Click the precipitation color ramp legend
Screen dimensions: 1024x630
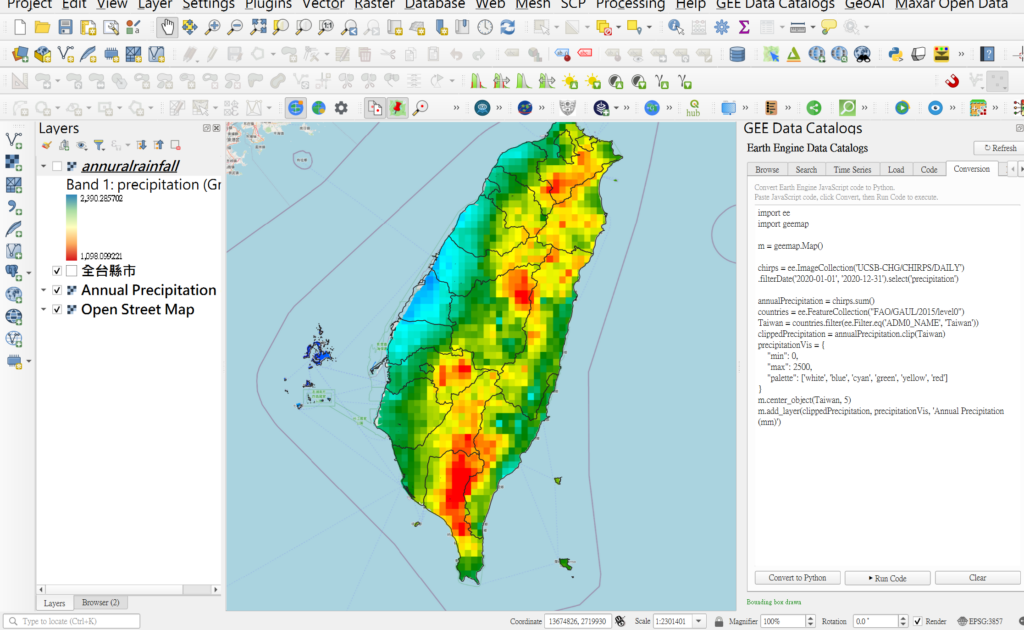pos(71,227)
